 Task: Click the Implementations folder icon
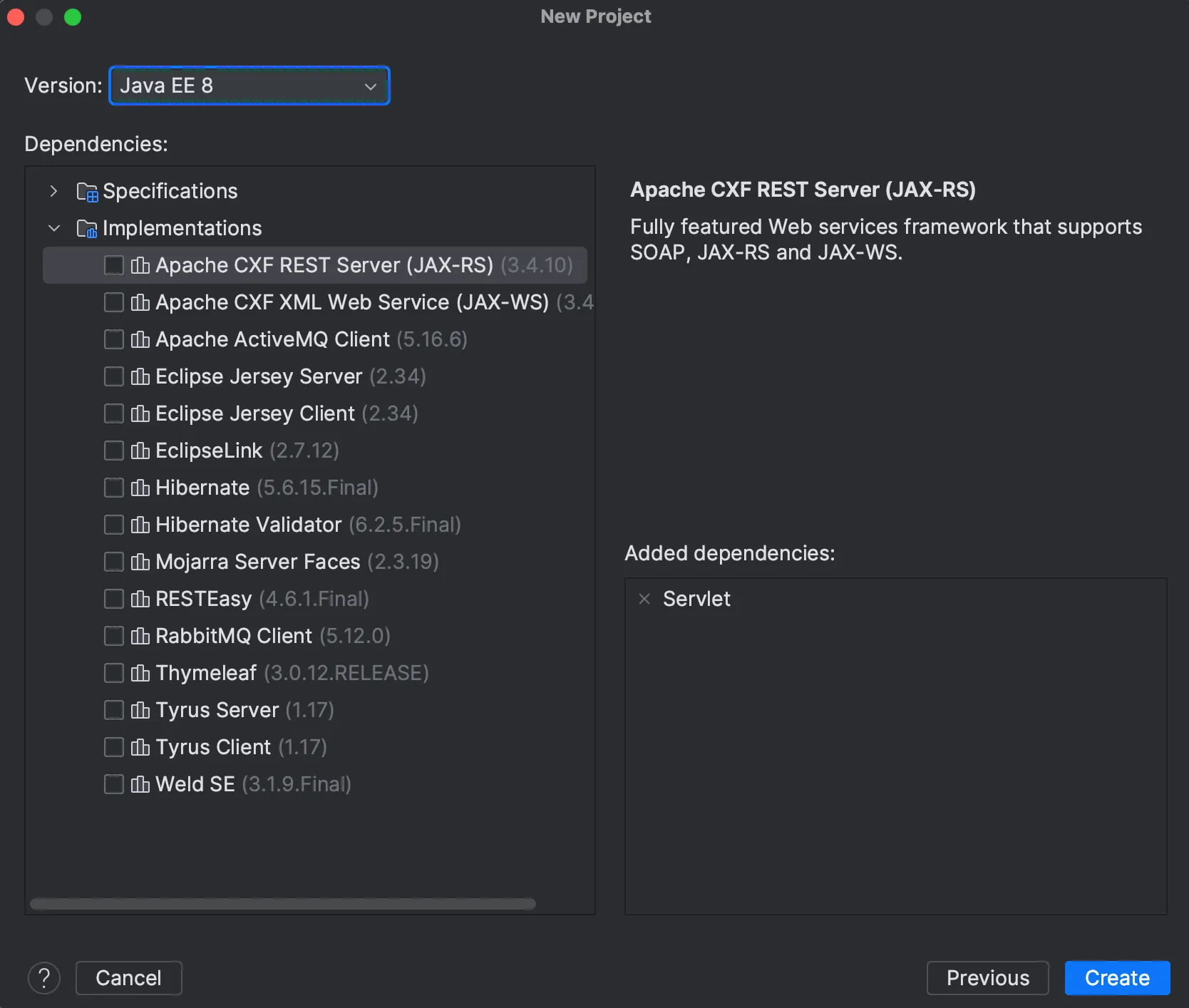87,229
